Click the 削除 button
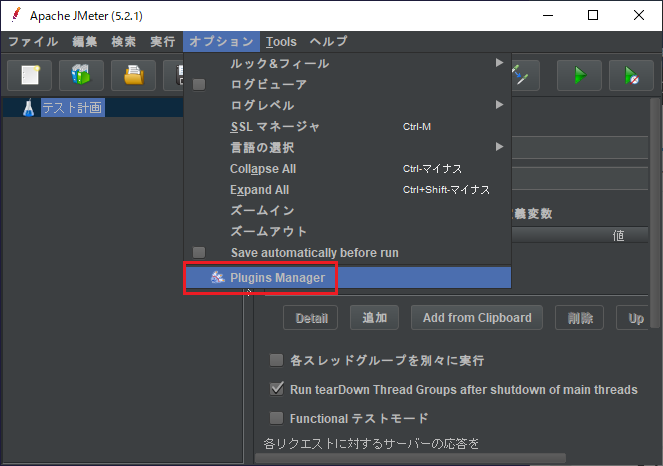663x466 pixels. tap(580, 318)
